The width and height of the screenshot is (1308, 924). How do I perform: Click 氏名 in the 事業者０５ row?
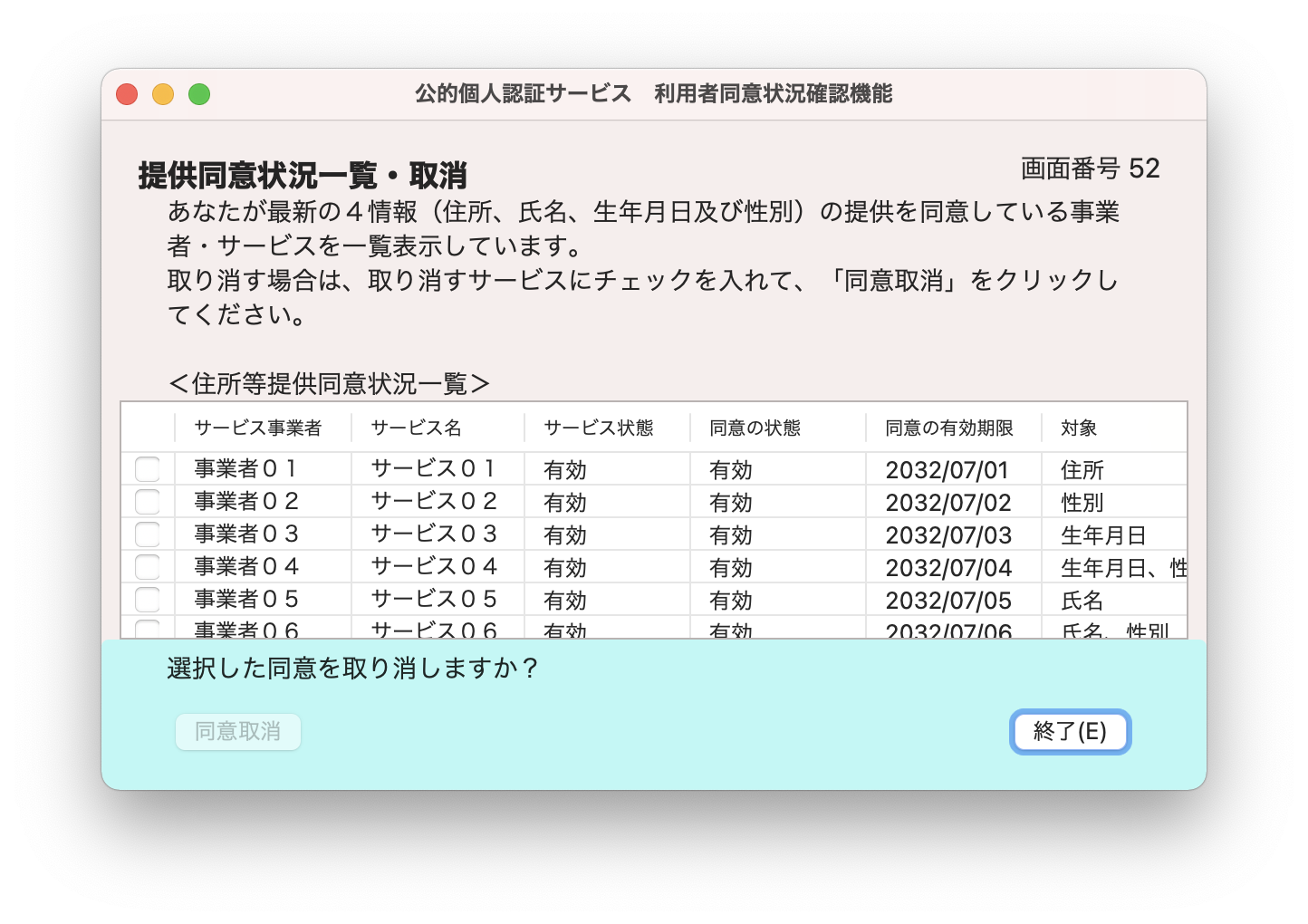click(x=1082, y=601)
